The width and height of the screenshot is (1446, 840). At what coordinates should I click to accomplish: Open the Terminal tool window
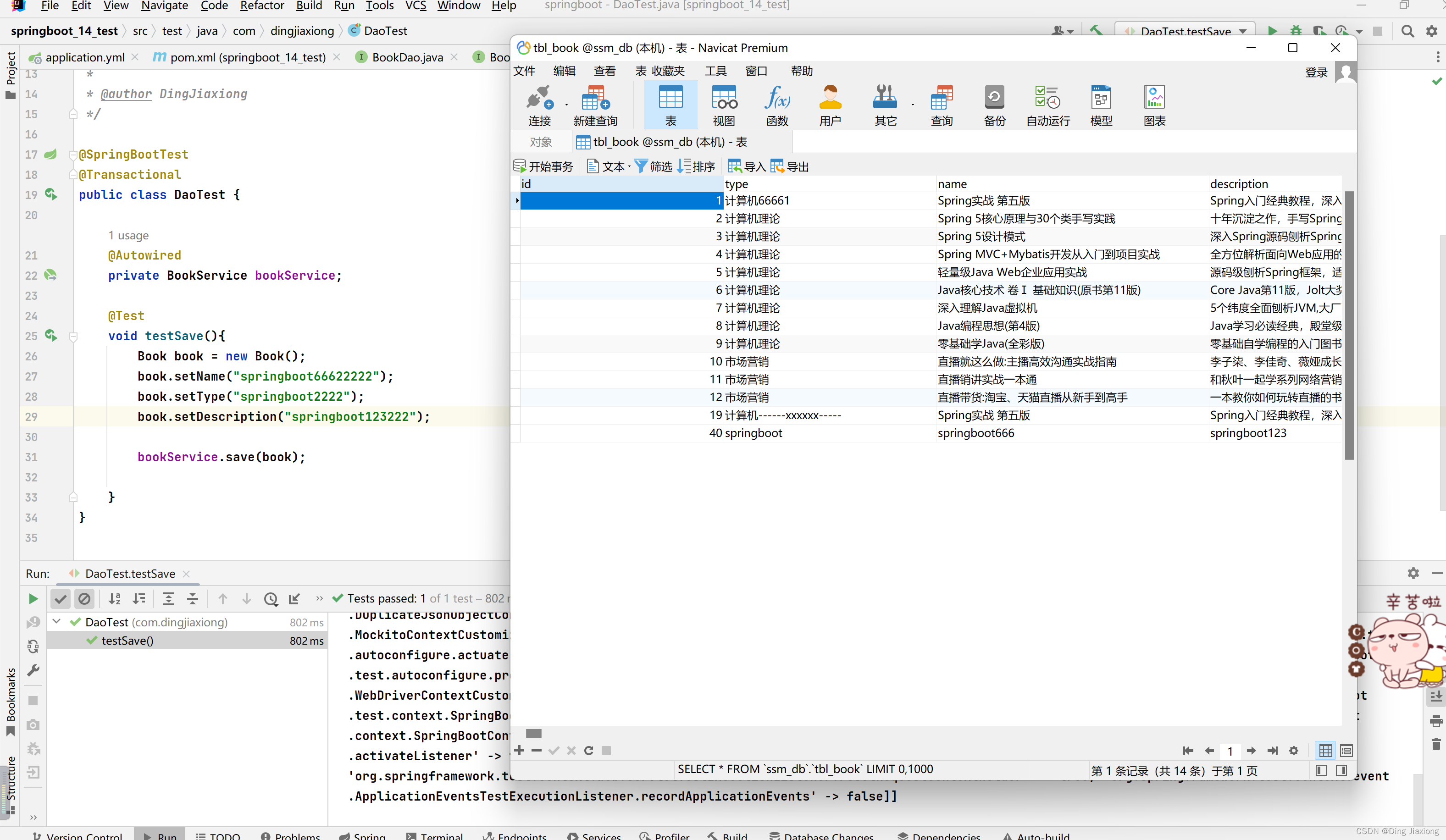pos(434,835)
